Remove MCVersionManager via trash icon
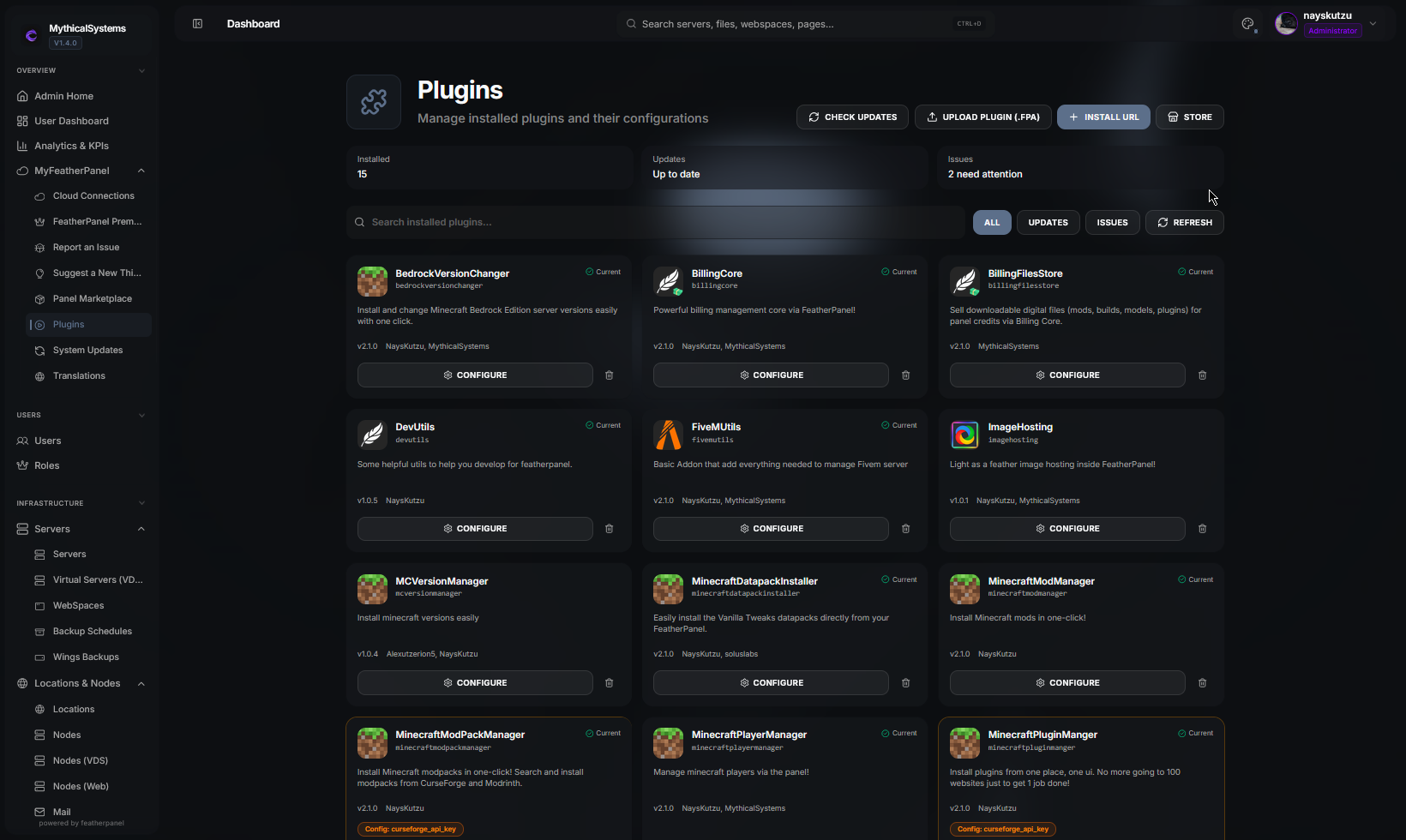 610,683
